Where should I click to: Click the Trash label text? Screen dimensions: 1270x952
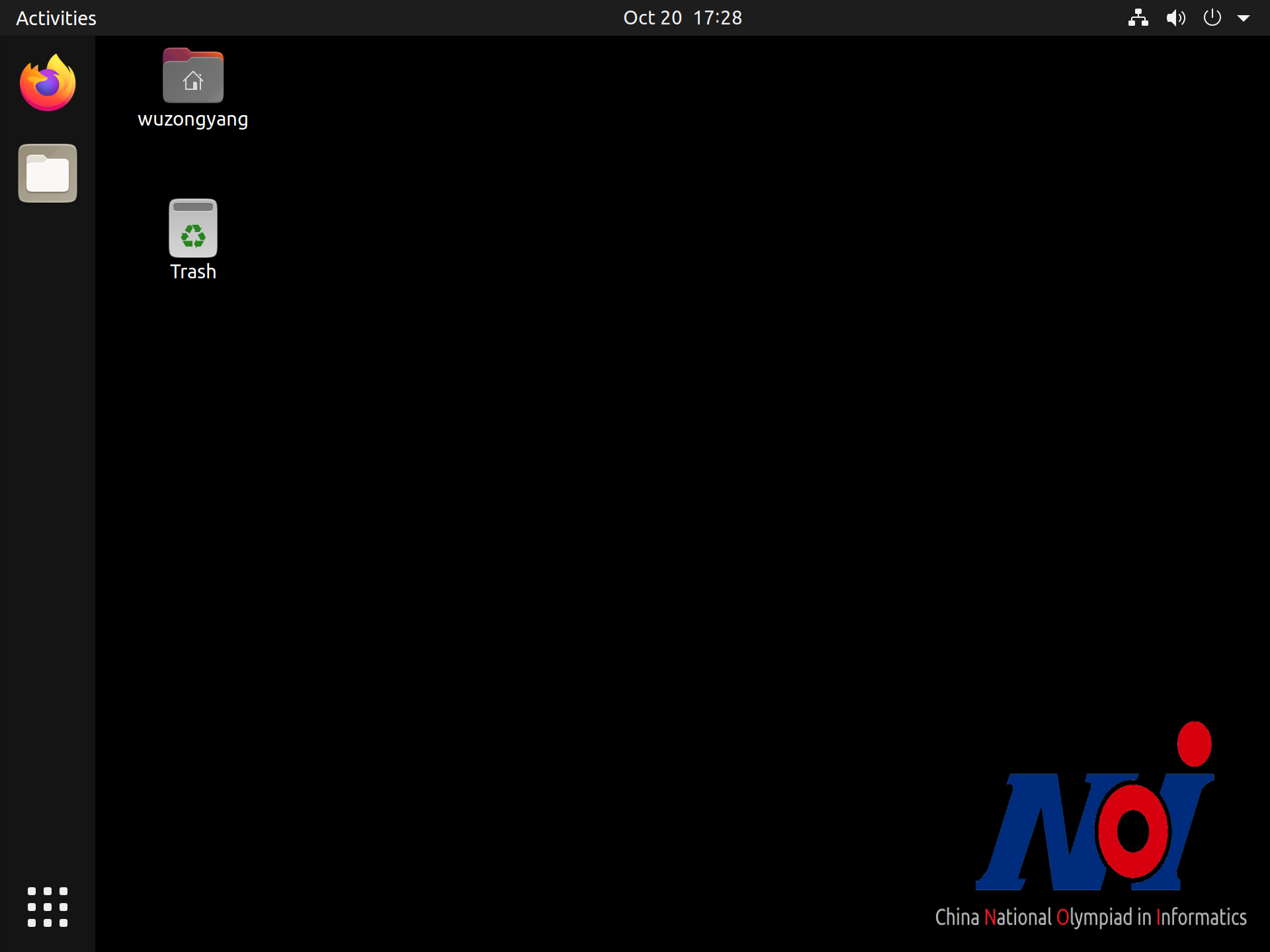tap(193, 272)
